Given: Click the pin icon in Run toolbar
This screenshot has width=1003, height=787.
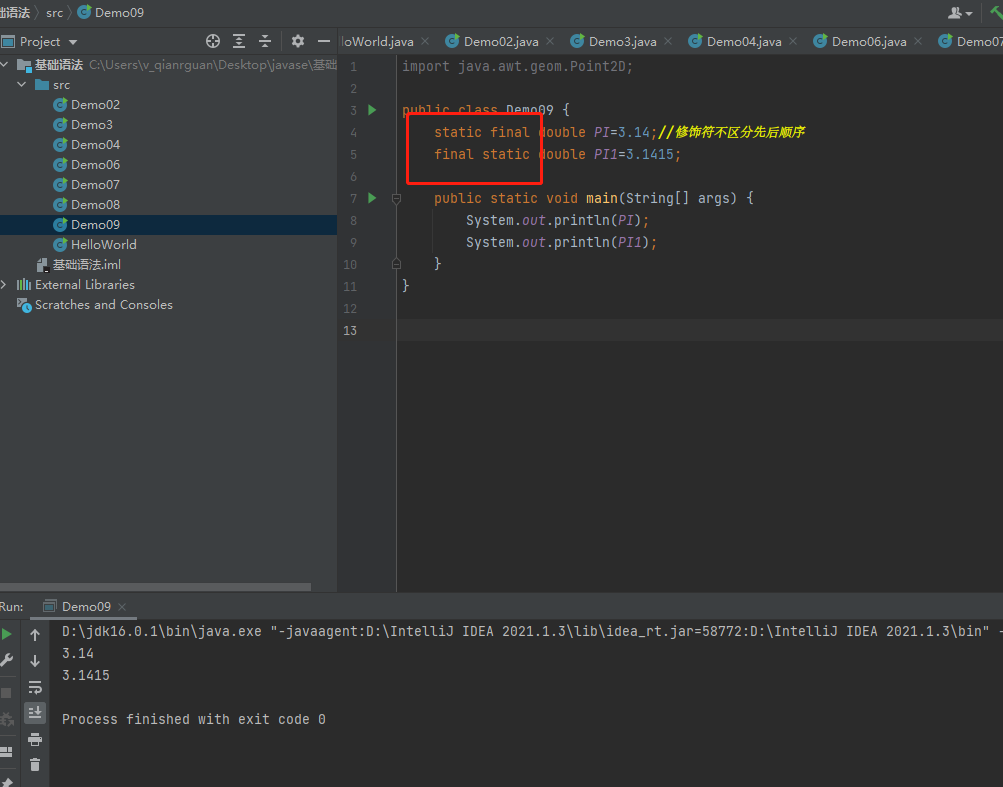Looking at the screenshot, I should tap(6, 783).
